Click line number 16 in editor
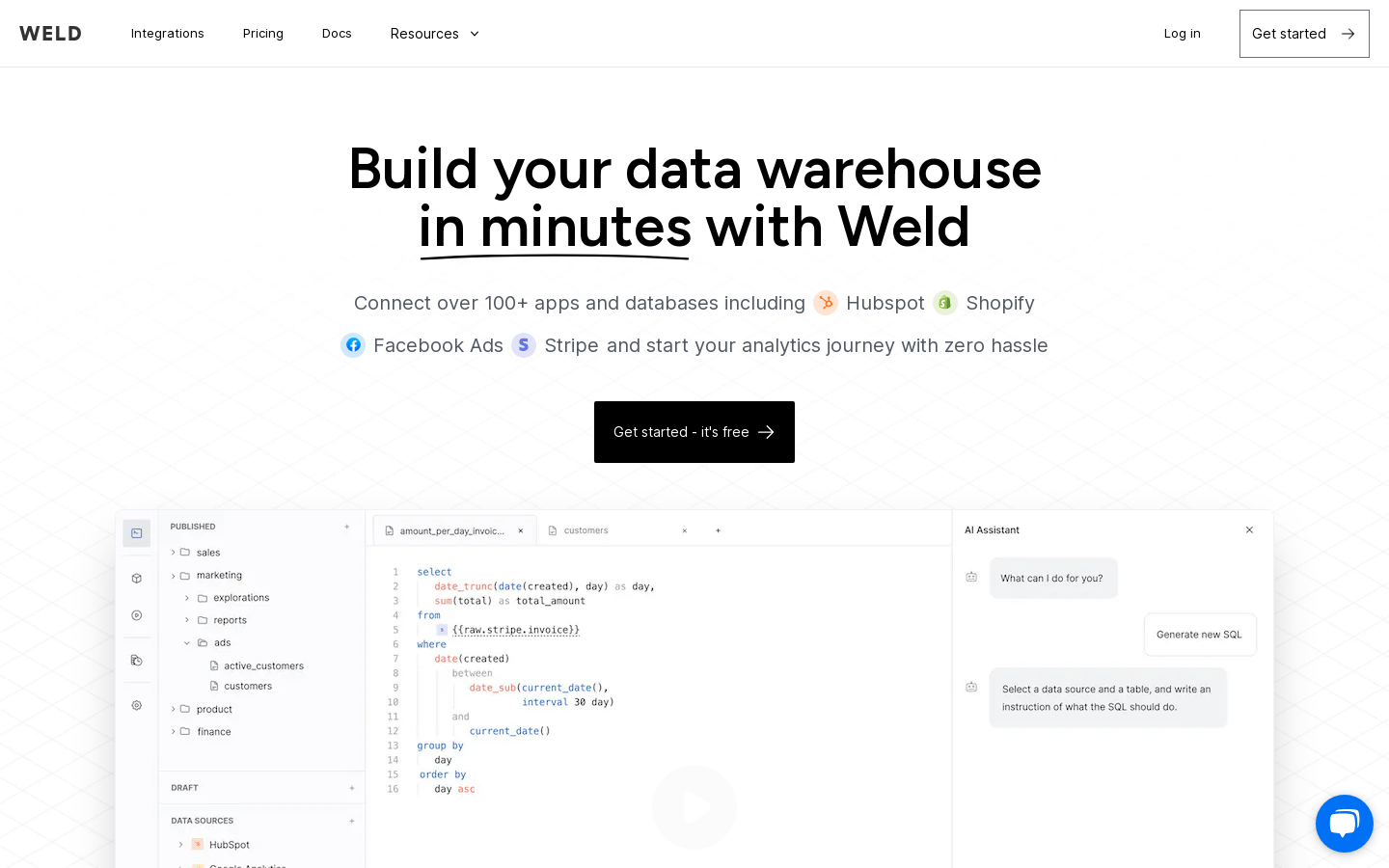Image resolution: width=1389 pixels, height=868 pixels. pyautogui.click(x=393, y=789)
